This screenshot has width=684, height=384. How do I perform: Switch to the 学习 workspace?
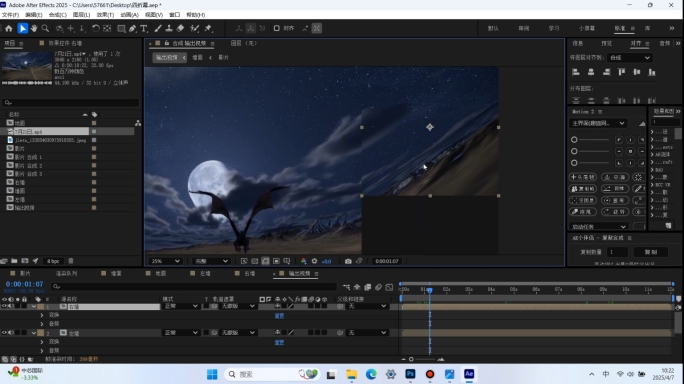[x=554, y=28]
